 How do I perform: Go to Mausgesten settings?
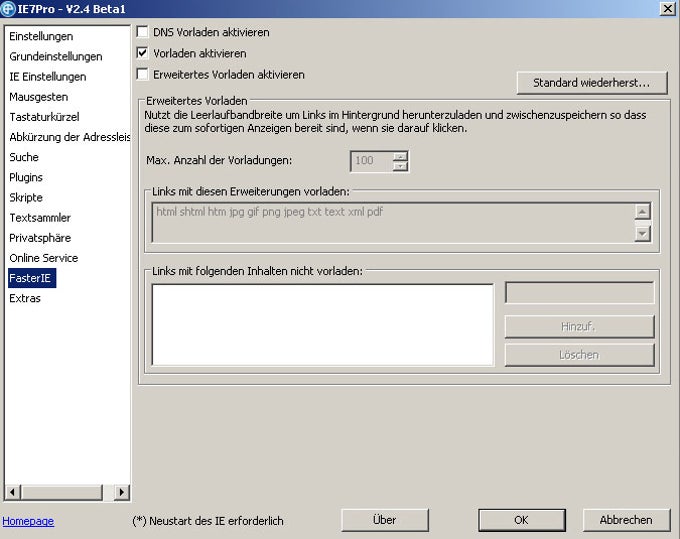click(39, 97)
